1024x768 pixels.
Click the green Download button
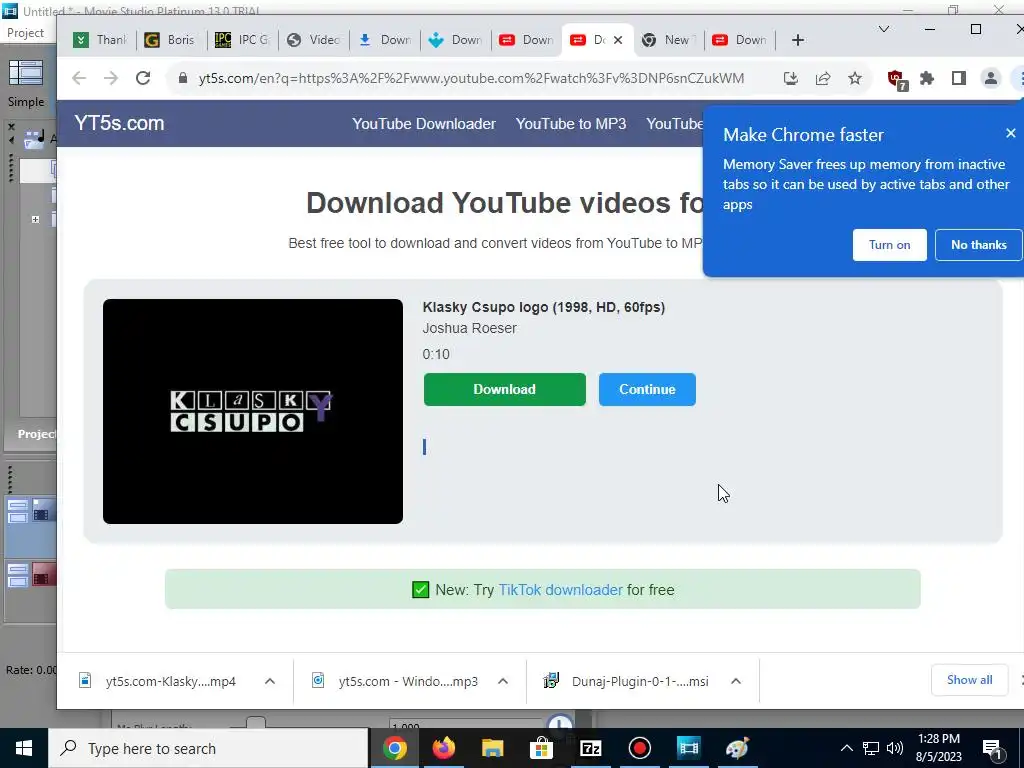click(x=505, y=389)
